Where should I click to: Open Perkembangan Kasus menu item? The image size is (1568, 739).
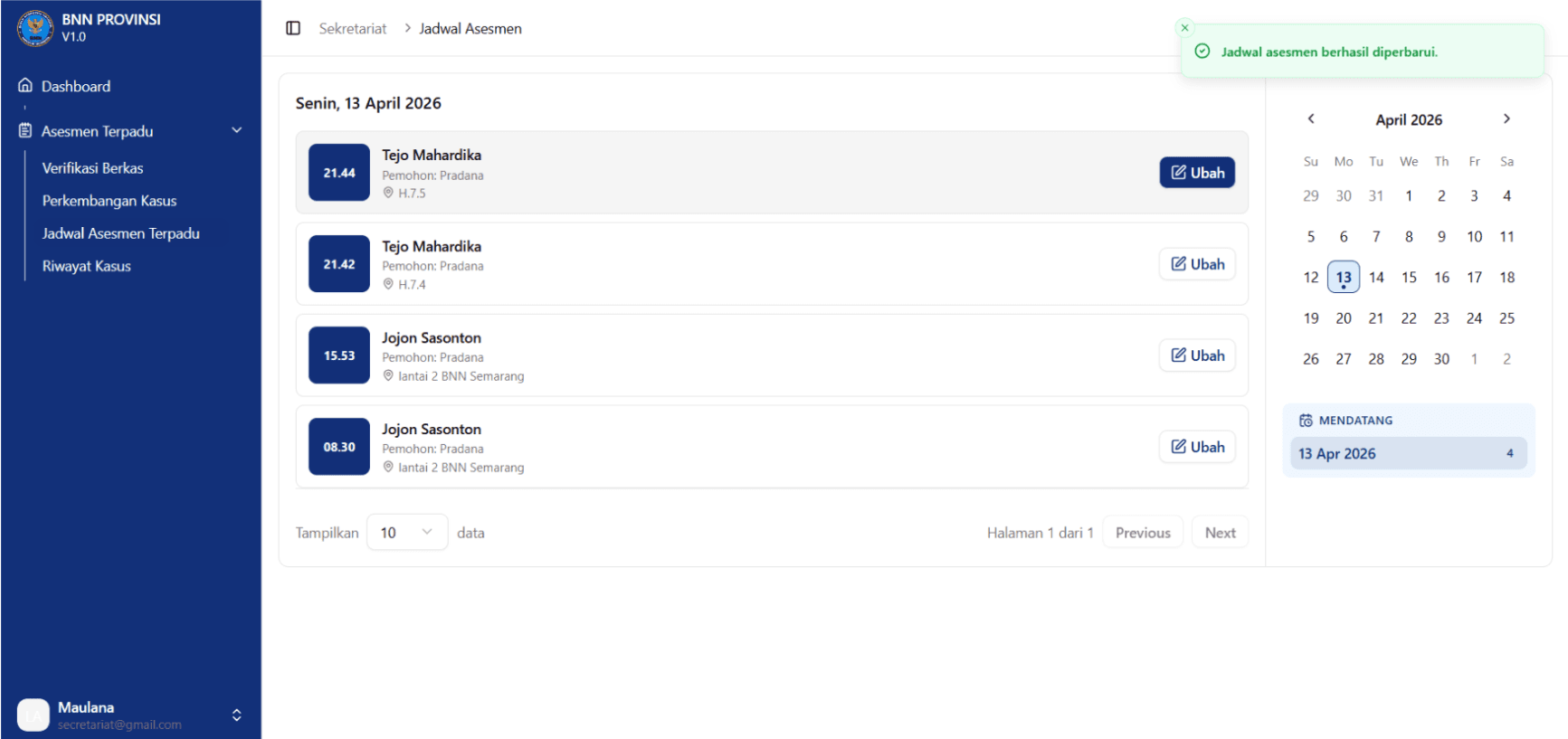coord(109,201)
